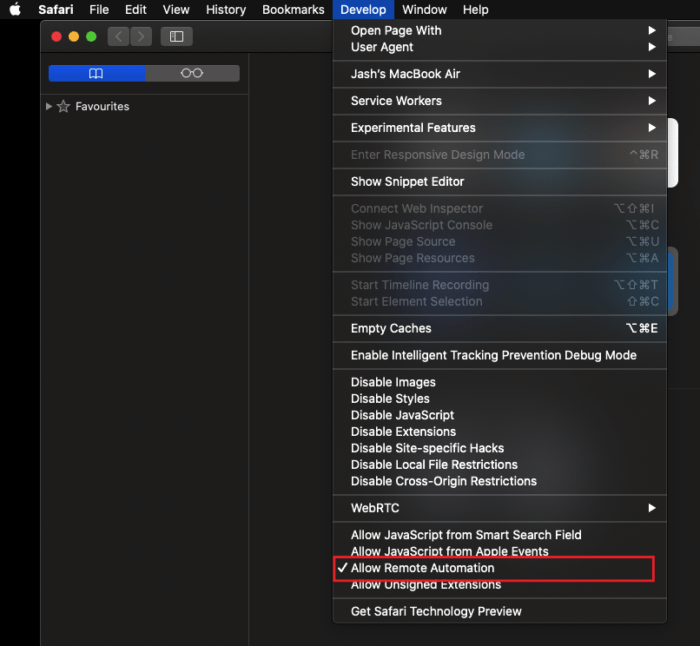This screenshot has width=700, height=646.
Task: Select the Favourites star item
Action: pos(93,106)
